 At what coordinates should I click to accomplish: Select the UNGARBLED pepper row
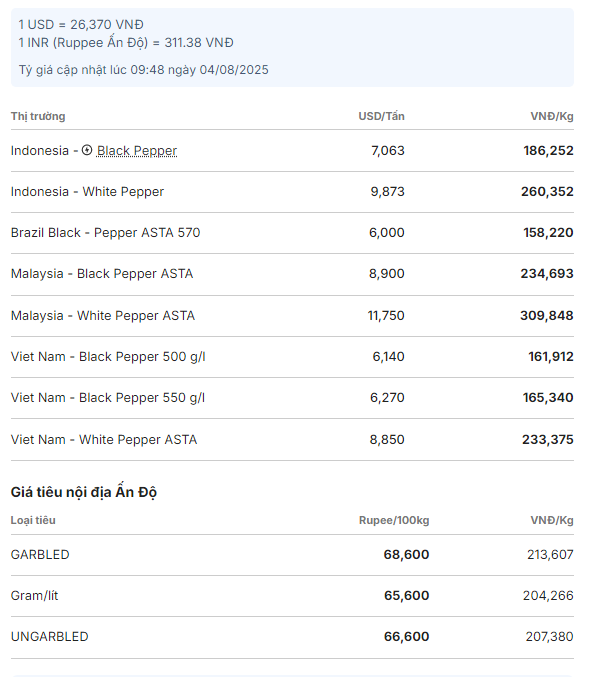292,637
